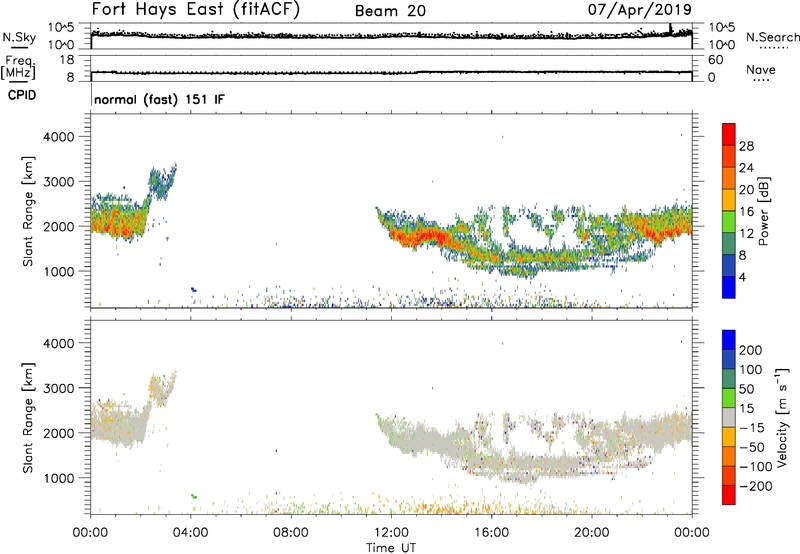This screenshot has height=554, width=800.
Task: Click the "16:00" time tick label
Action: point(491,533)
